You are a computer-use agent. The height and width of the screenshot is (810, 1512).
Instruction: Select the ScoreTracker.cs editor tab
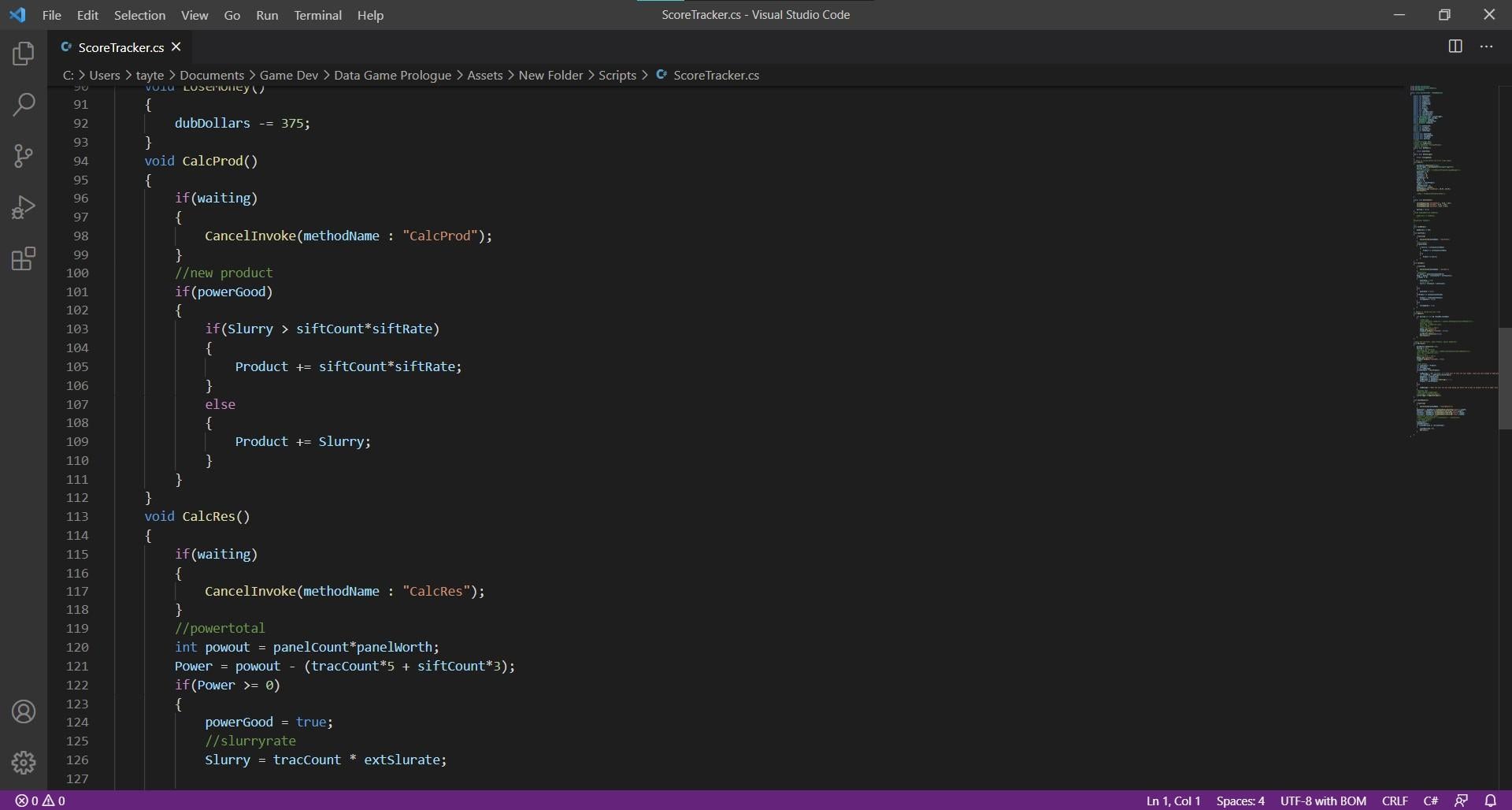click(120, 47)
